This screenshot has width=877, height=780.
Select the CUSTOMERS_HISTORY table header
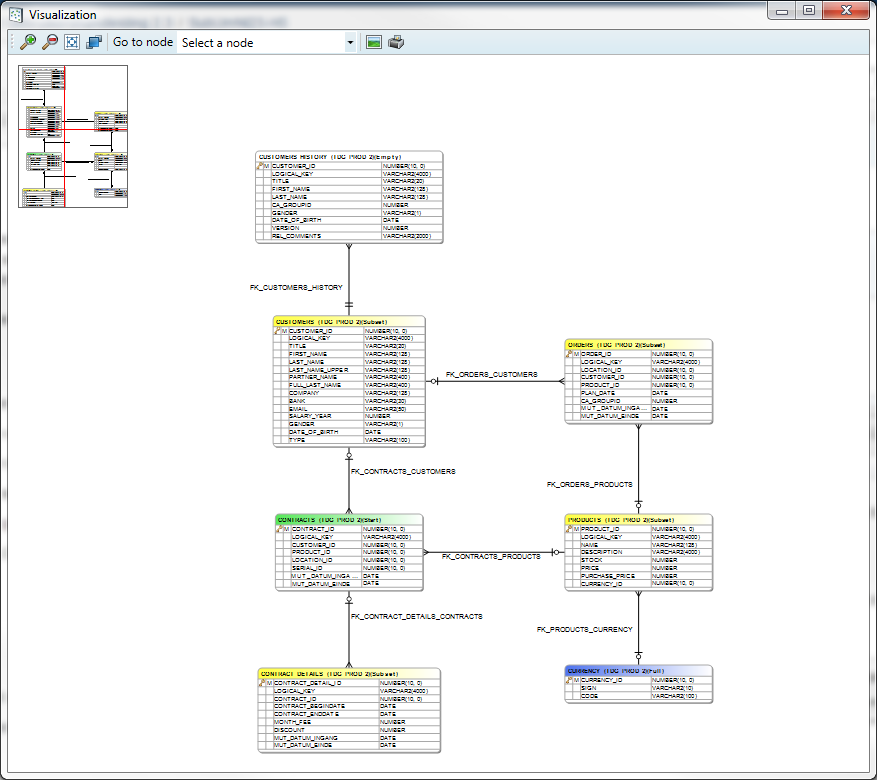point(348,157)
